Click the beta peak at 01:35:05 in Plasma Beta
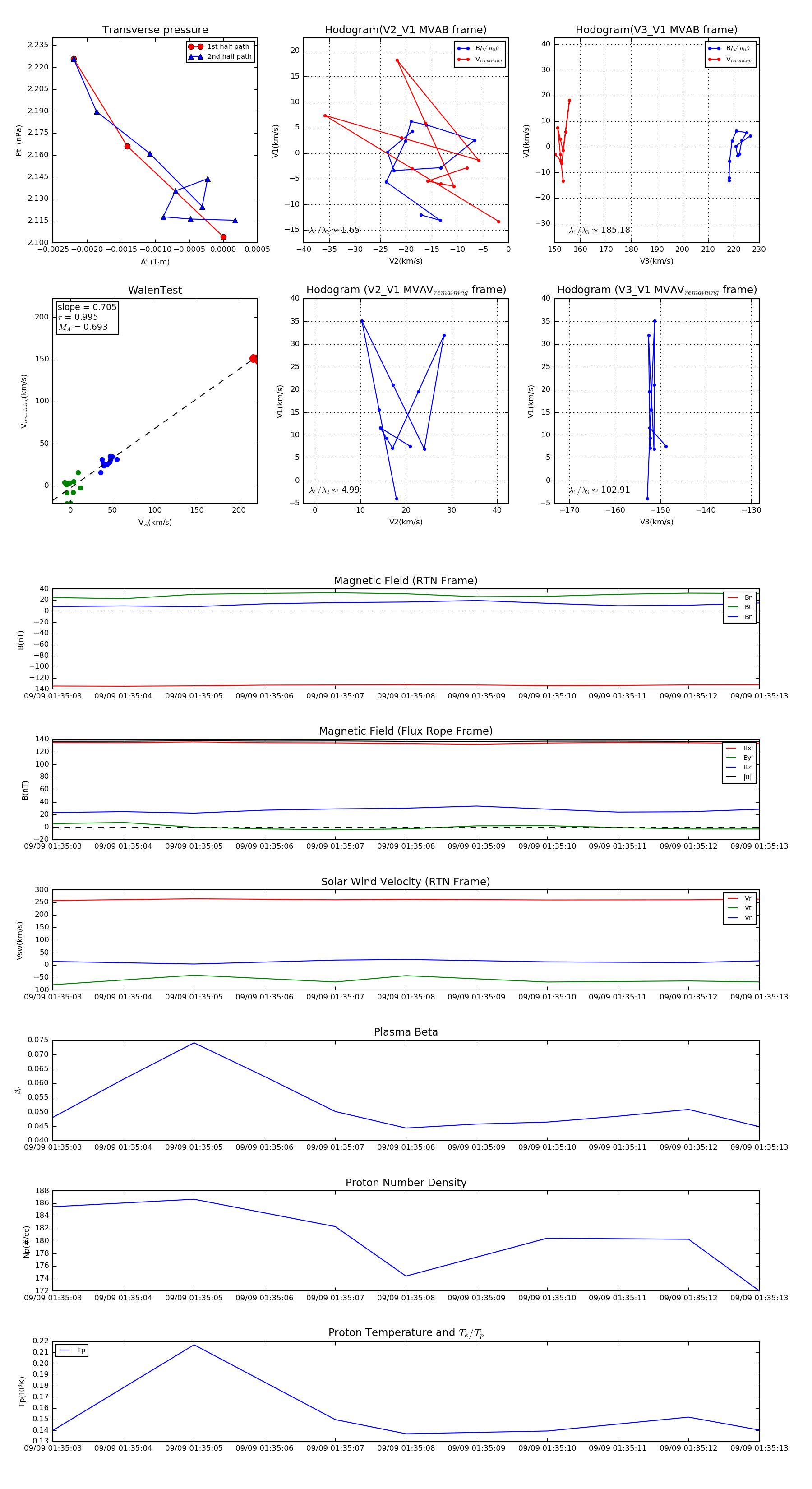 coord(194,1043)
